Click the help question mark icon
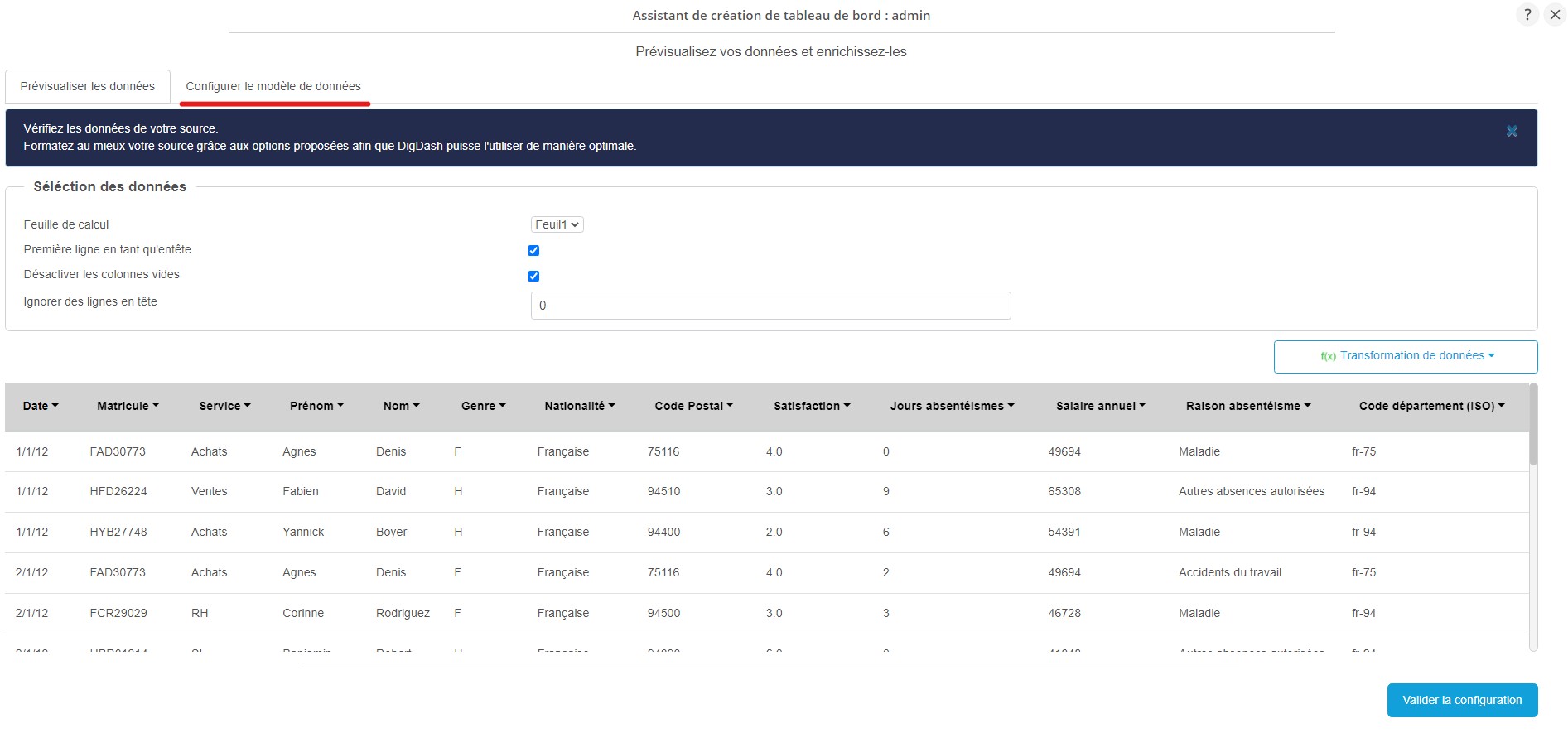This screenshot has height=733, width=1568. (x=1527, y=15)
